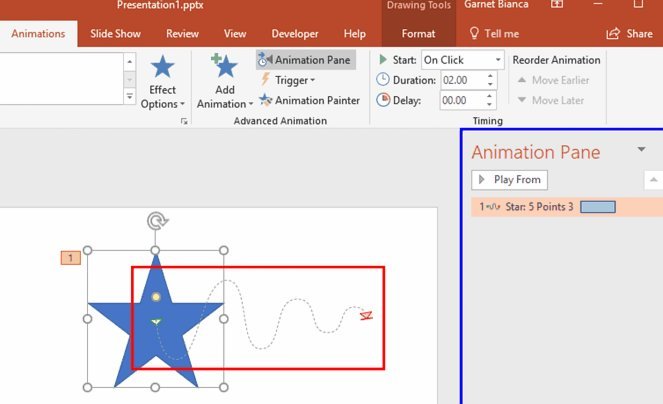Activate the Animation Painter tool

tap(310, 100)
